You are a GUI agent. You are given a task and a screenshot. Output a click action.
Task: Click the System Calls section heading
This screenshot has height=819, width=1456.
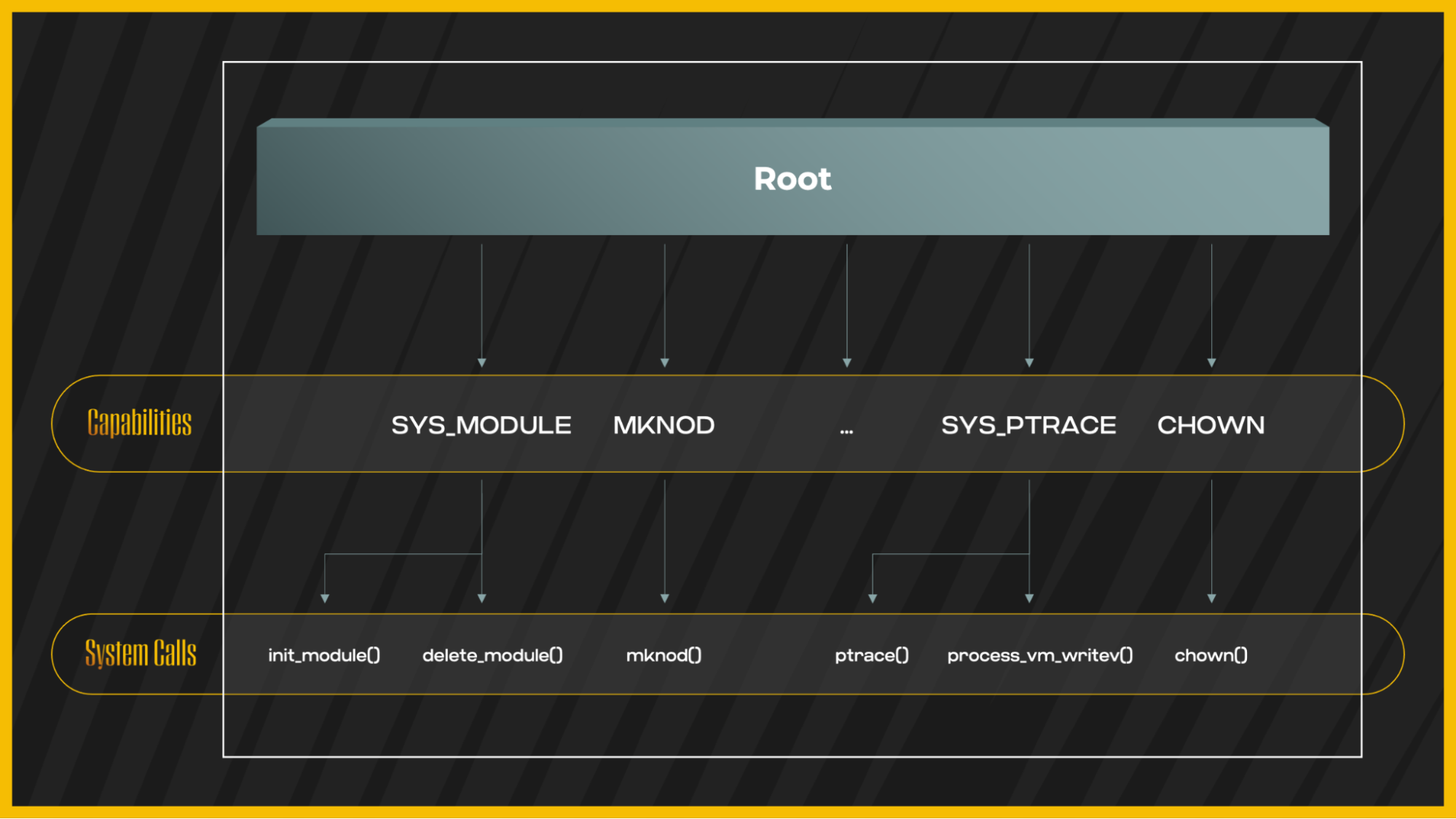140,653
